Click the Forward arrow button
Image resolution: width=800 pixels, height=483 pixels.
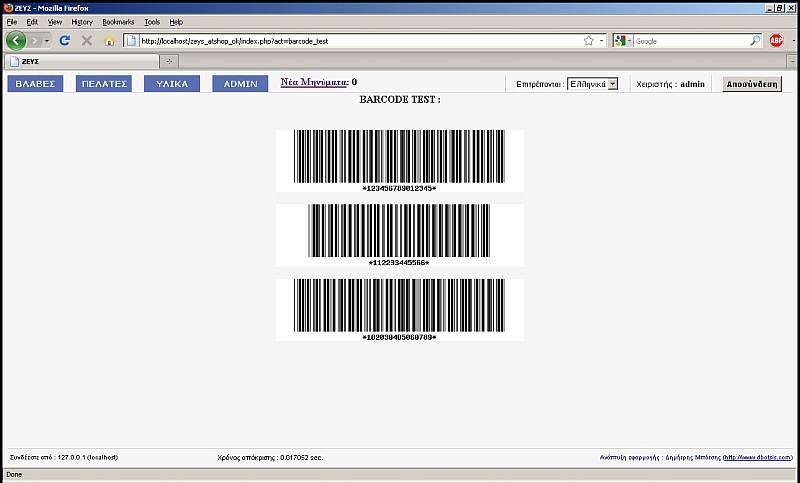click(35, 40)
